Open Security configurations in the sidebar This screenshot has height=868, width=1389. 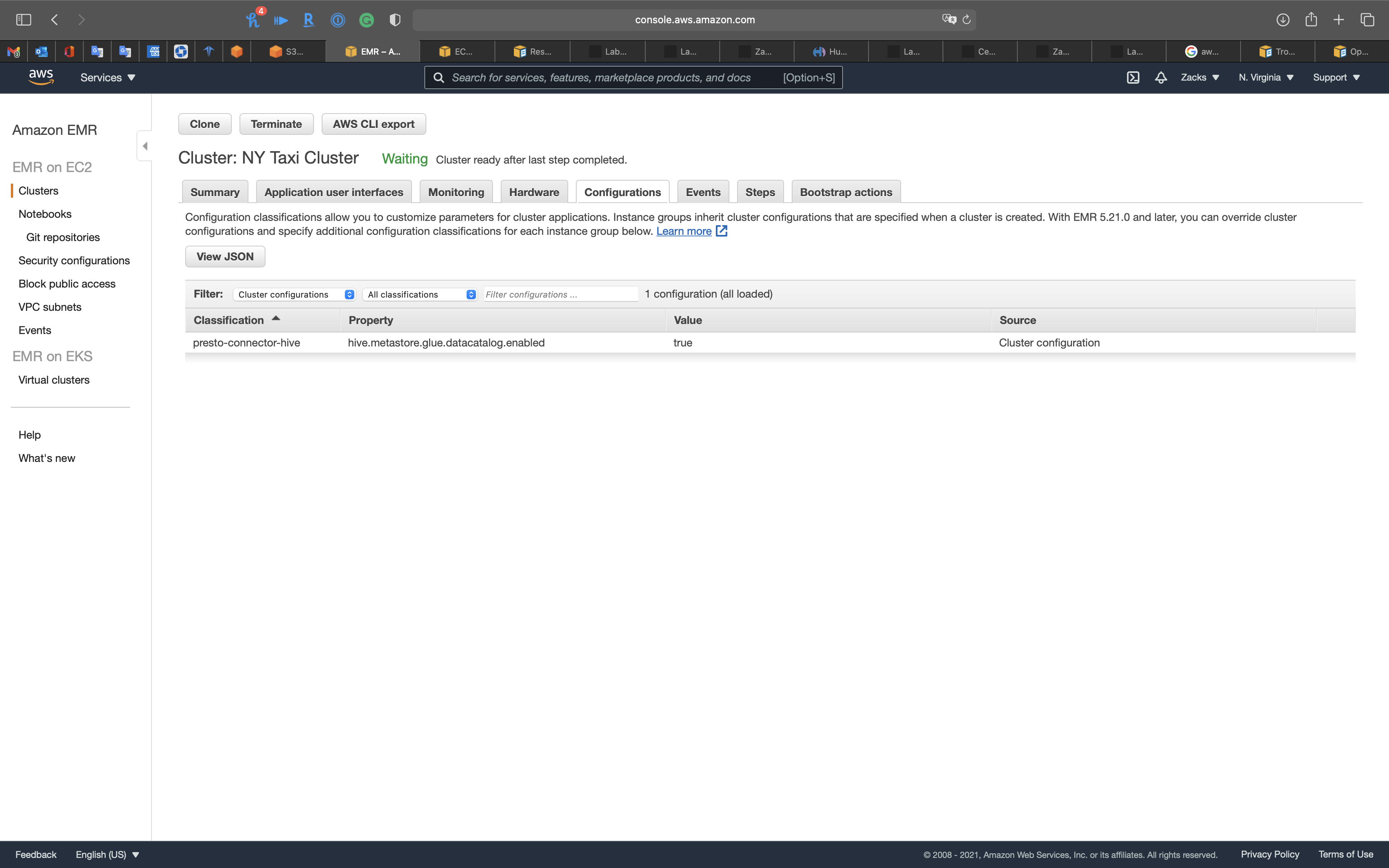pyautogui.click(x=74, y=260)
